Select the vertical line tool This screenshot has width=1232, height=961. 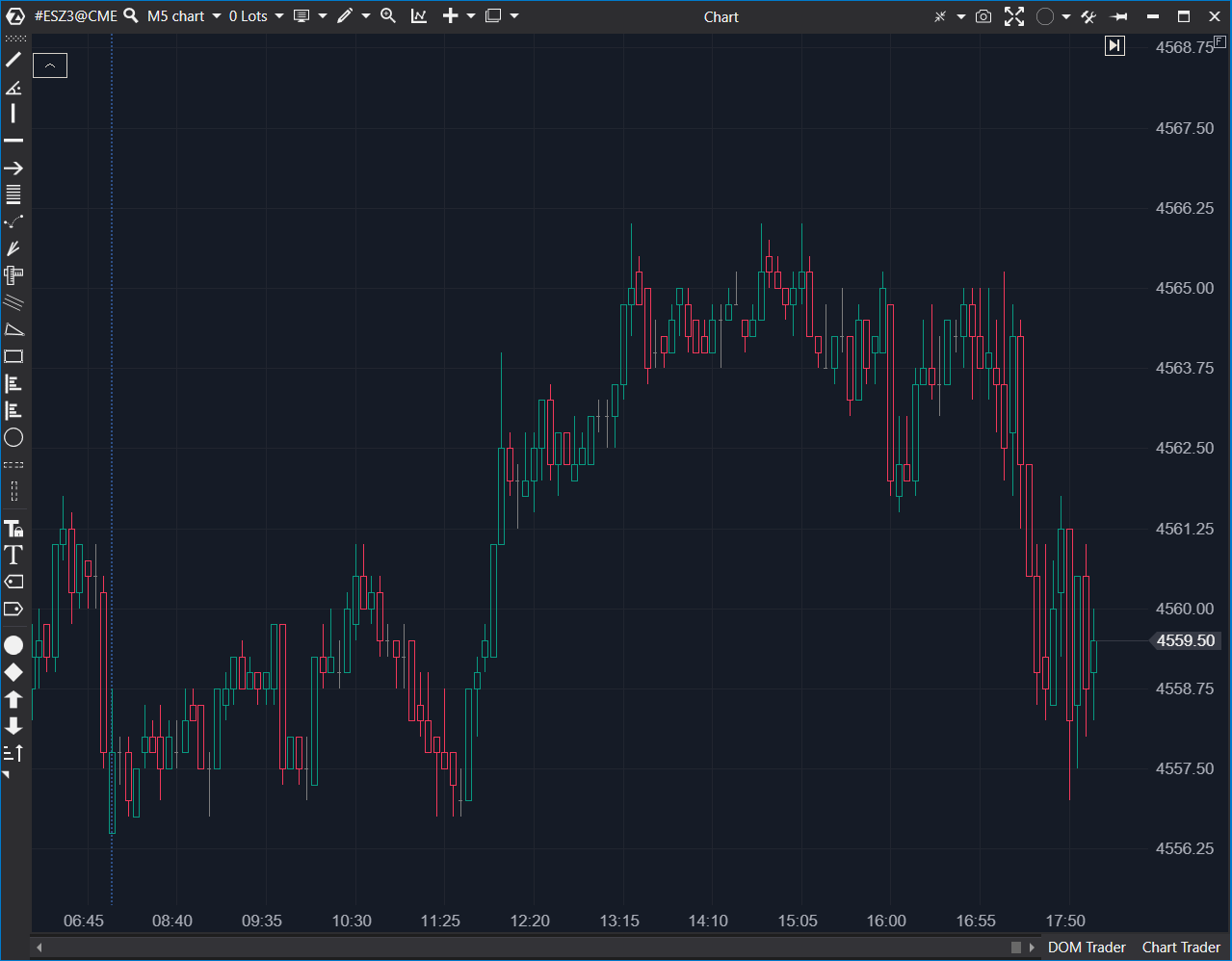(13, 114)
